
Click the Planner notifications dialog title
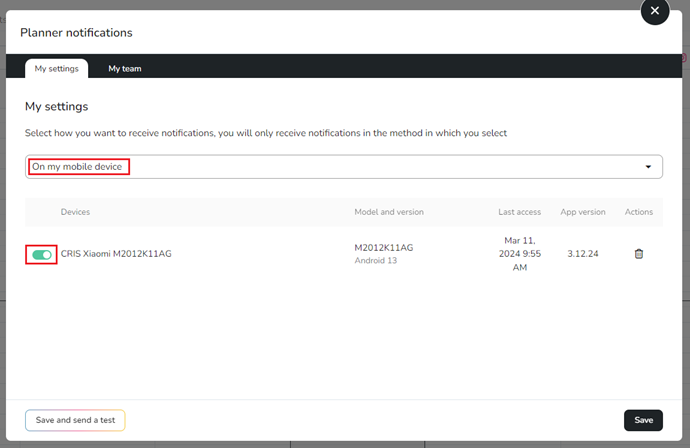76,33
